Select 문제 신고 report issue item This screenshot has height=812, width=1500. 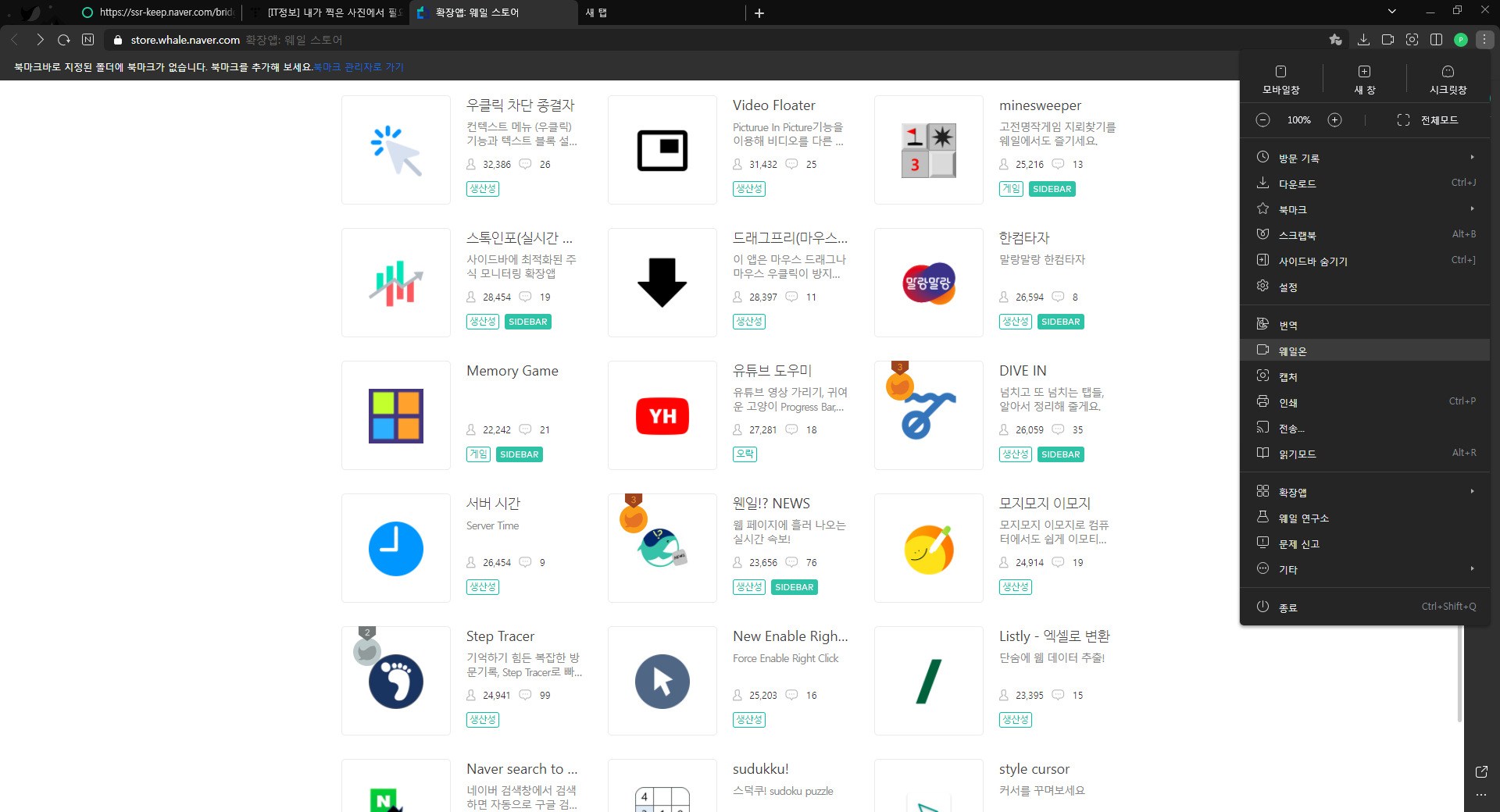[1365, 543]
